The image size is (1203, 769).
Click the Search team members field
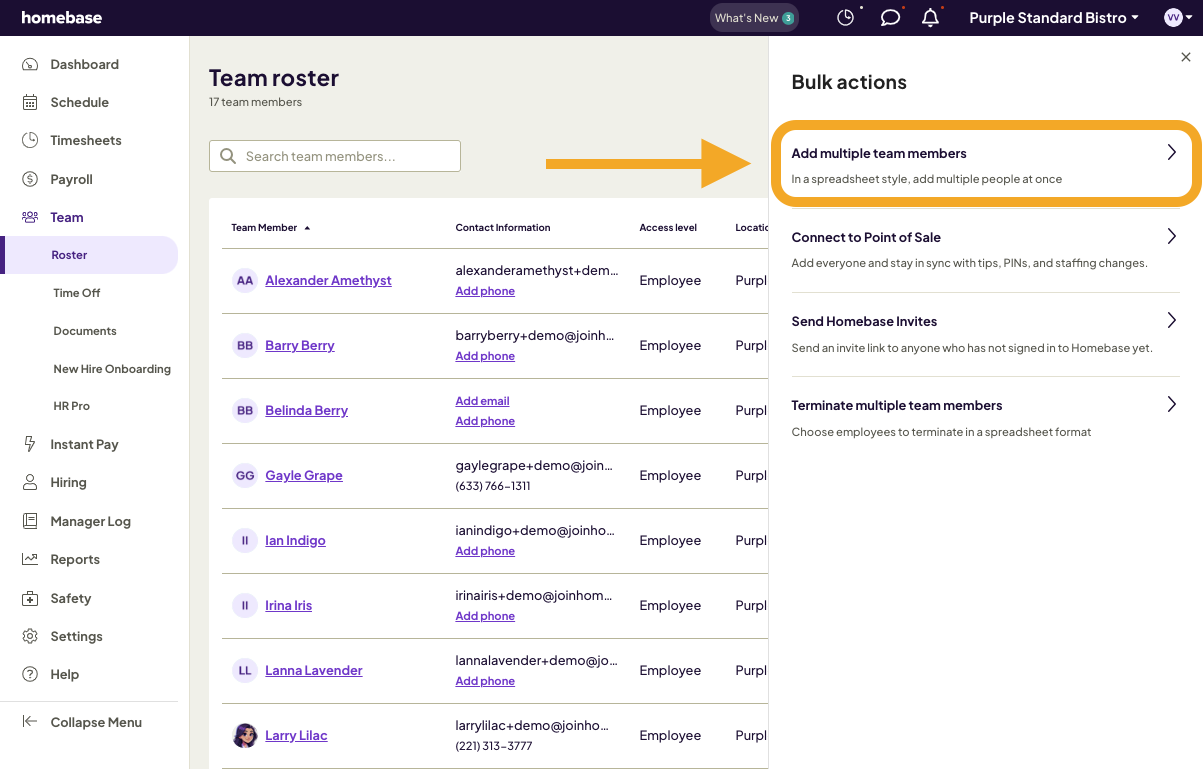click(x=334, y=156)
